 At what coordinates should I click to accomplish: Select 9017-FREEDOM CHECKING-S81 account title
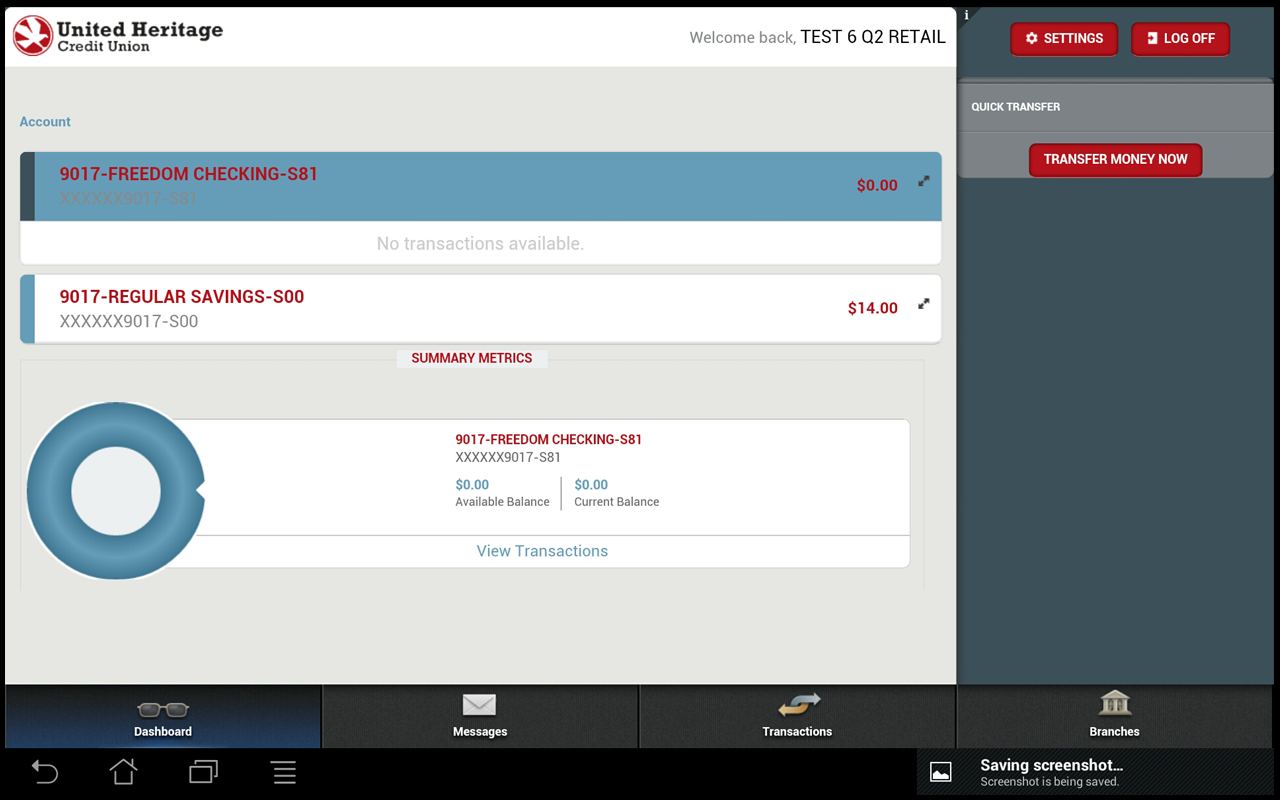pos(189,174)
